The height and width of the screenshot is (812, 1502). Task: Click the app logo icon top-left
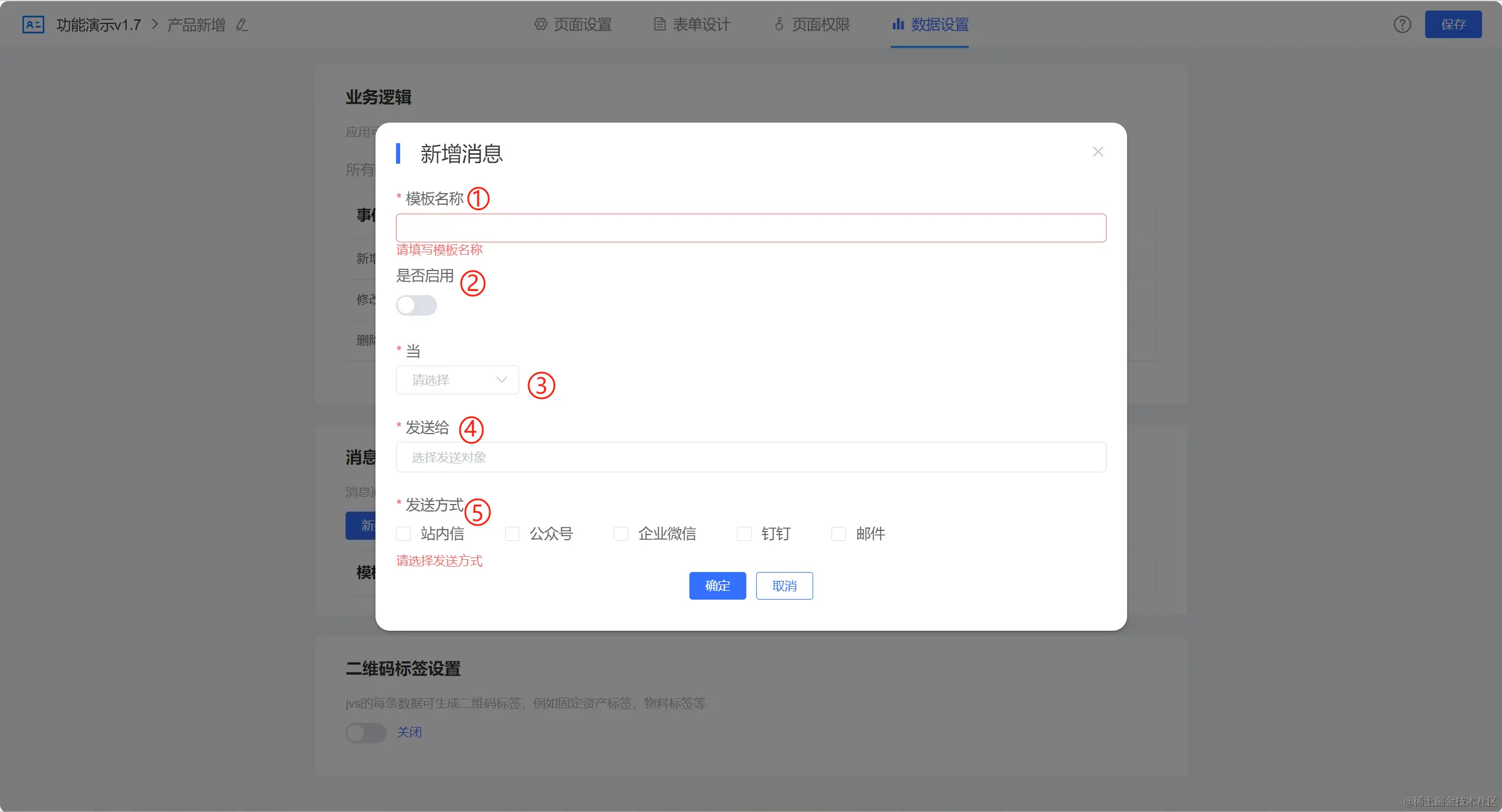33,25
